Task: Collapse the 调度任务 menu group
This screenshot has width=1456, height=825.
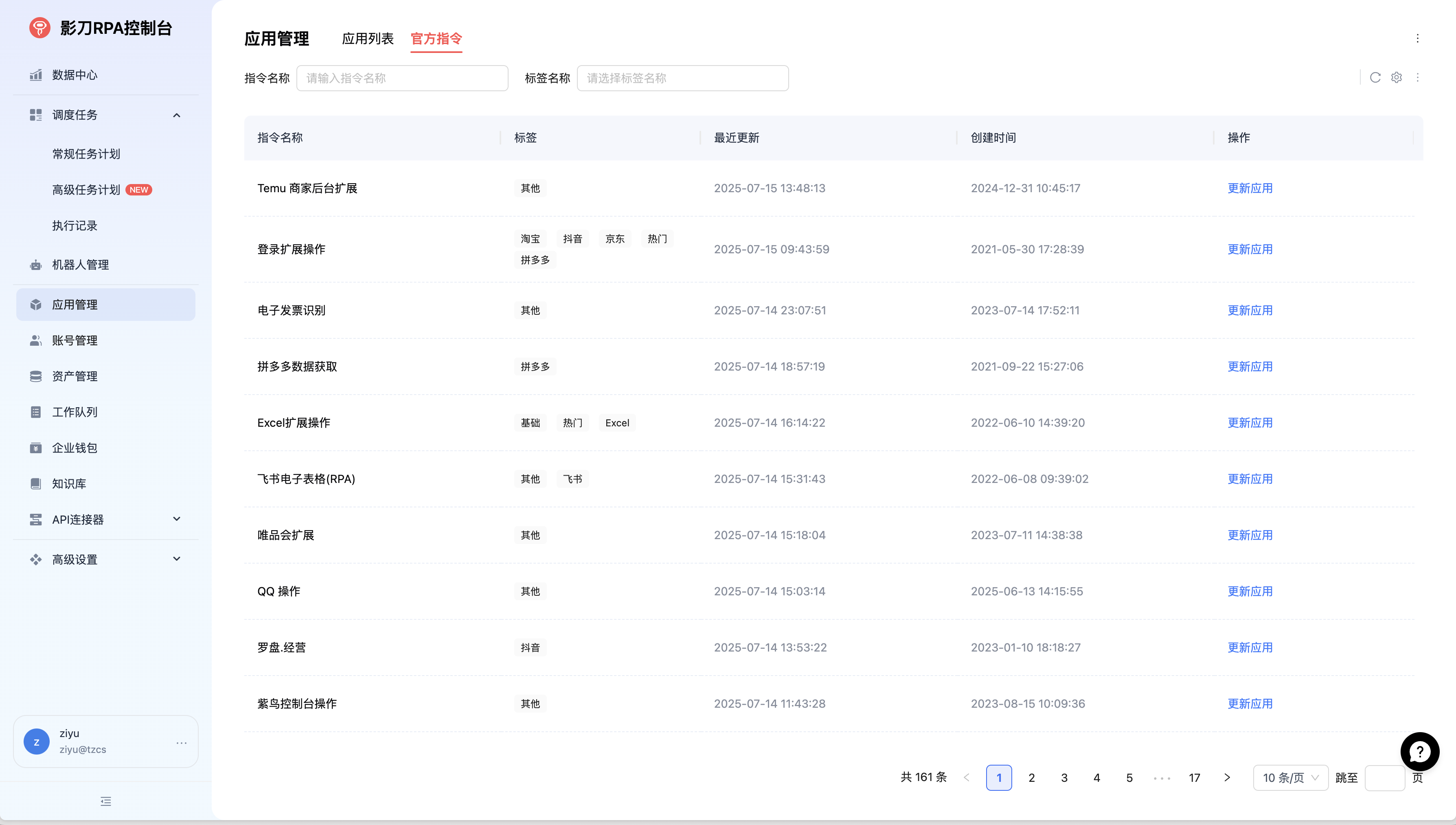Action: point(177,115)
